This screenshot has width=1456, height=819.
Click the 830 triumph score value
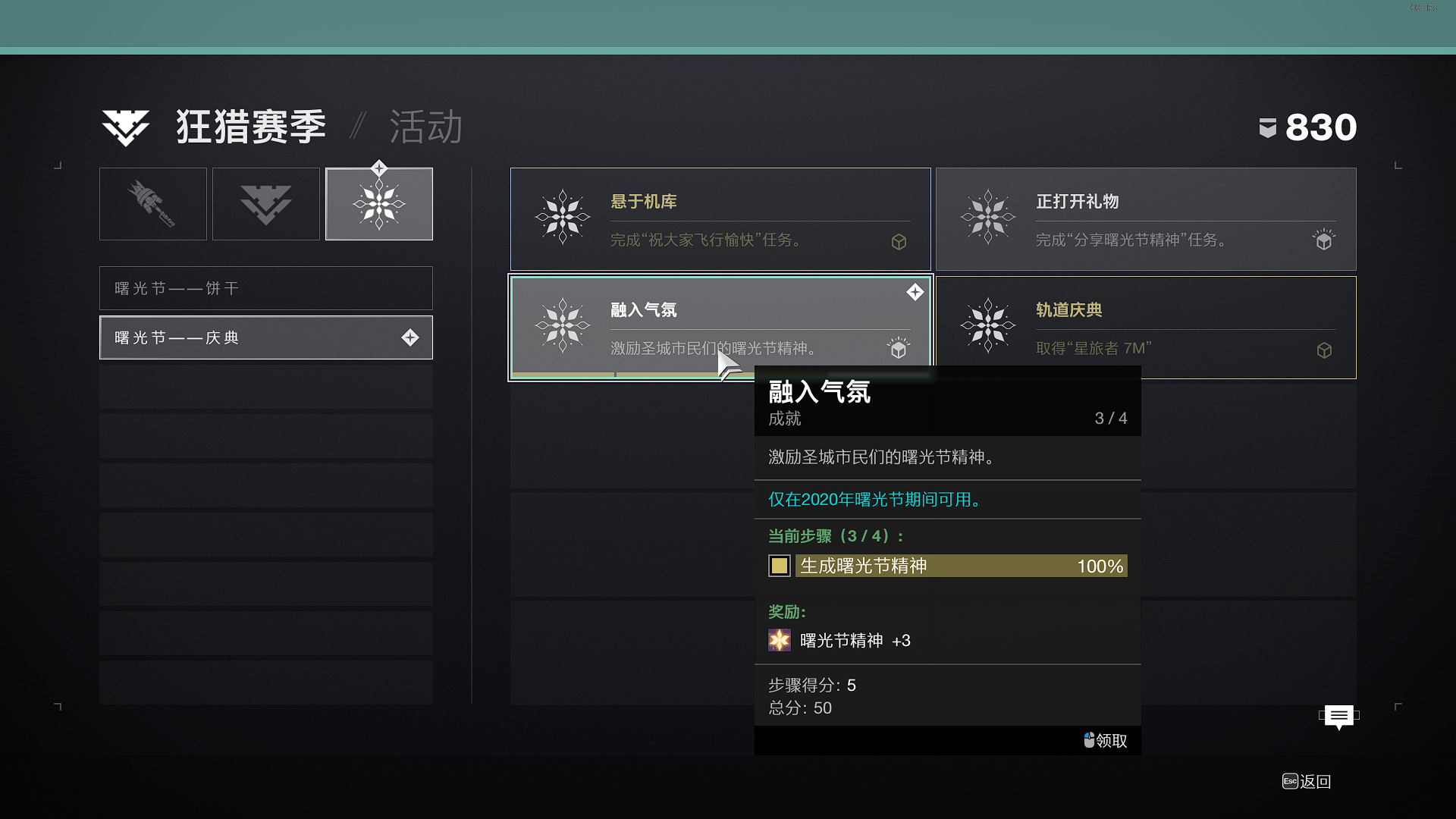click(1321, 127)
